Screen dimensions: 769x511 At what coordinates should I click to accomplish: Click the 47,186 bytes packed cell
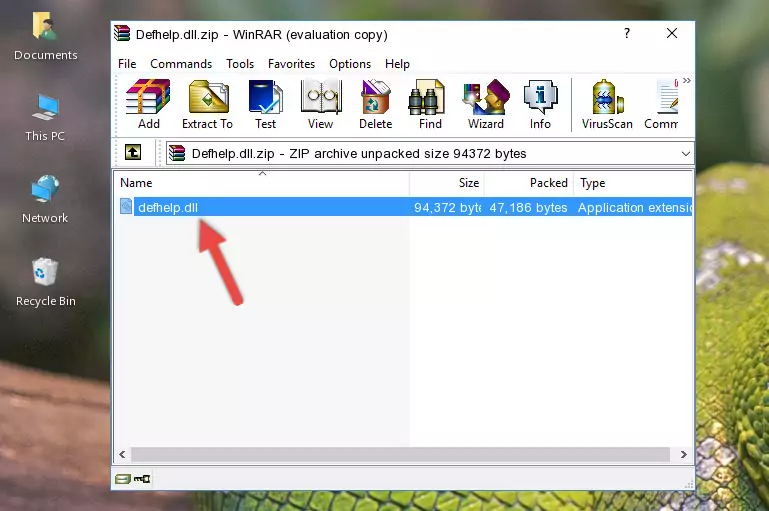[x=528, y=207]
